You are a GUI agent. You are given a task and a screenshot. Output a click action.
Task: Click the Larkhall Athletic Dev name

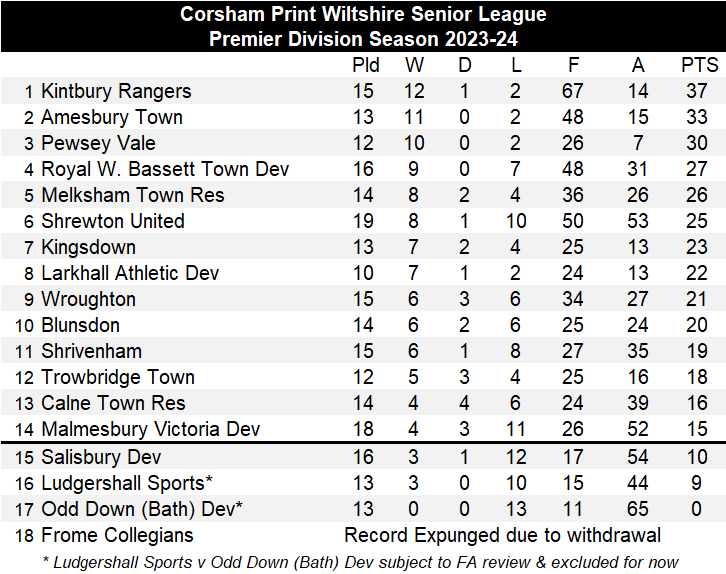click(130, 273)
